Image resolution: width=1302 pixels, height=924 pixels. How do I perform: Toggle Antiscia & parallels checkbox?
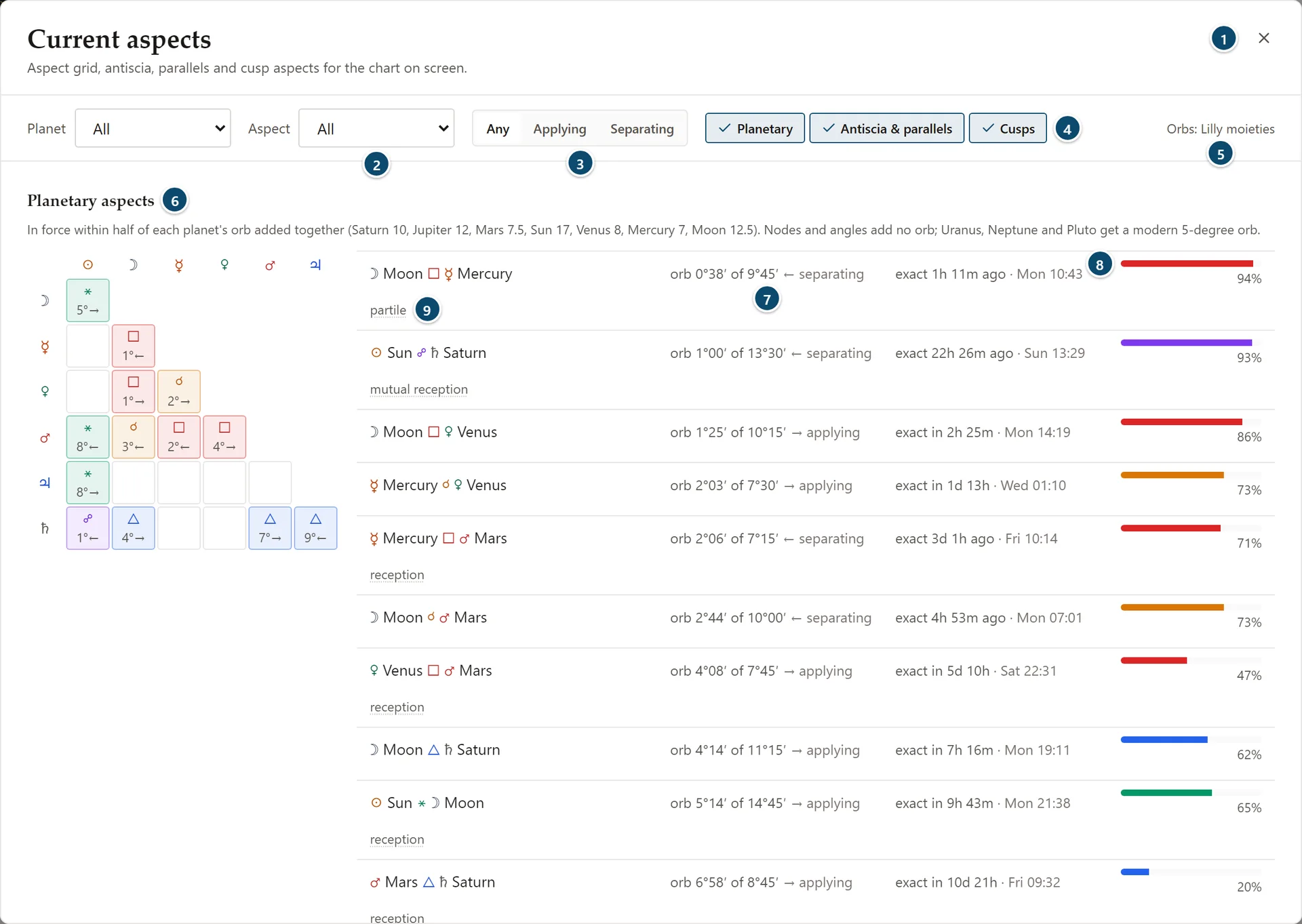click(886, 128)
